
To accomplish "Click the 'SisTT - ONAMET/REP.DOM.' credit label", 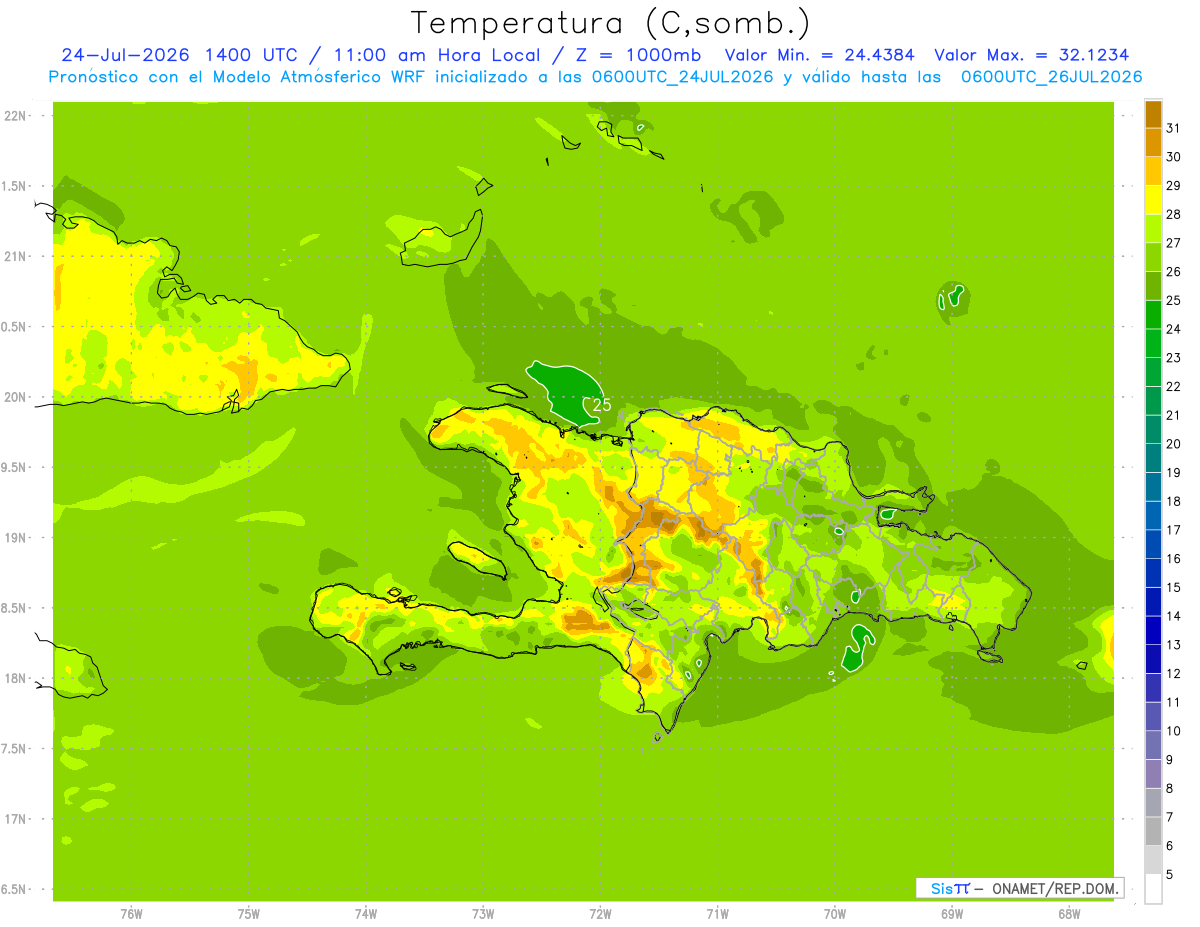I will pyautogui.click(x=1022, y=888).
